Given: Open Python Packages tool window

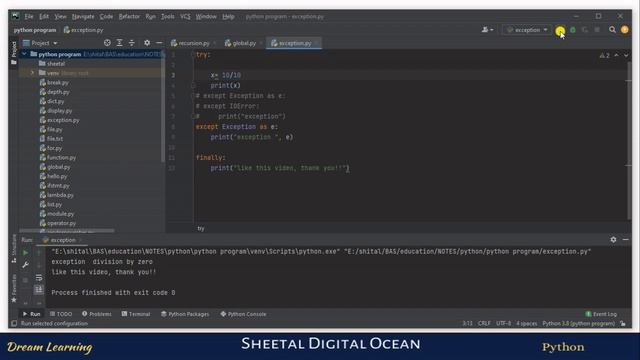Looking at the screenshot, I should pos(185,314).
